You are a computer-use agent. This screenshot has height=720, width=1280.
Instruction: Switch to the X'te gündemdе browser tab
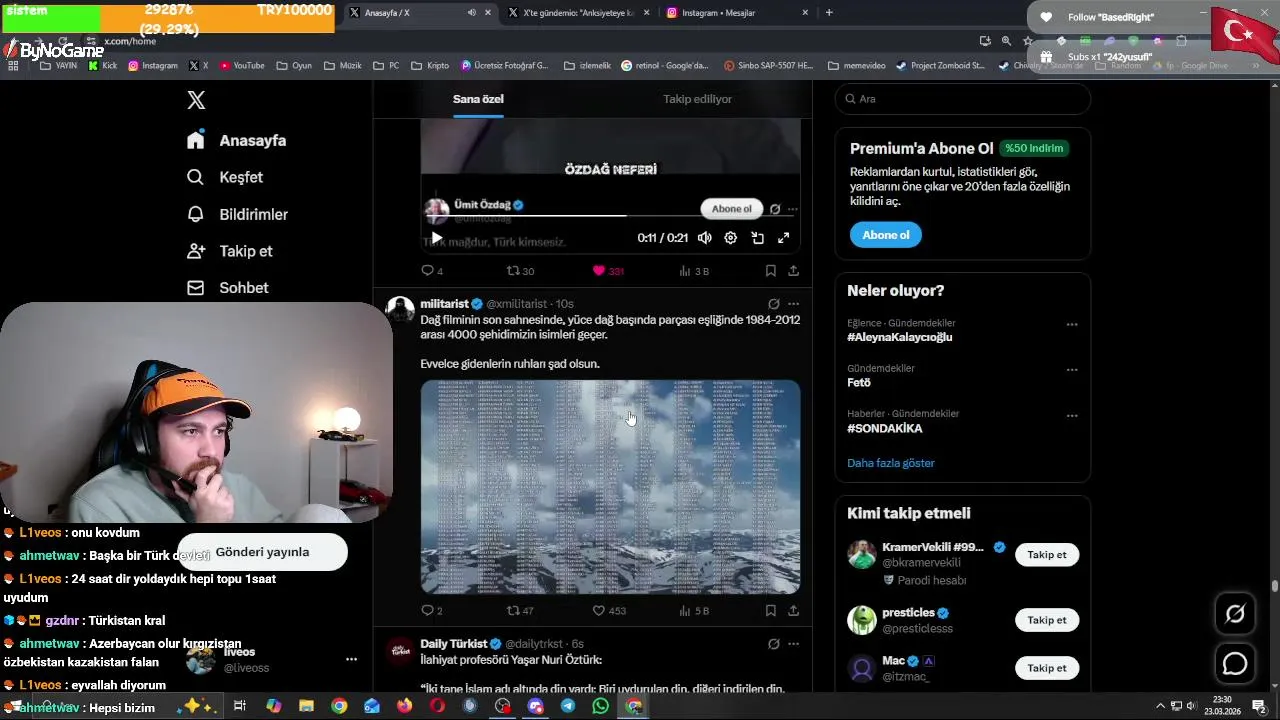578,13
